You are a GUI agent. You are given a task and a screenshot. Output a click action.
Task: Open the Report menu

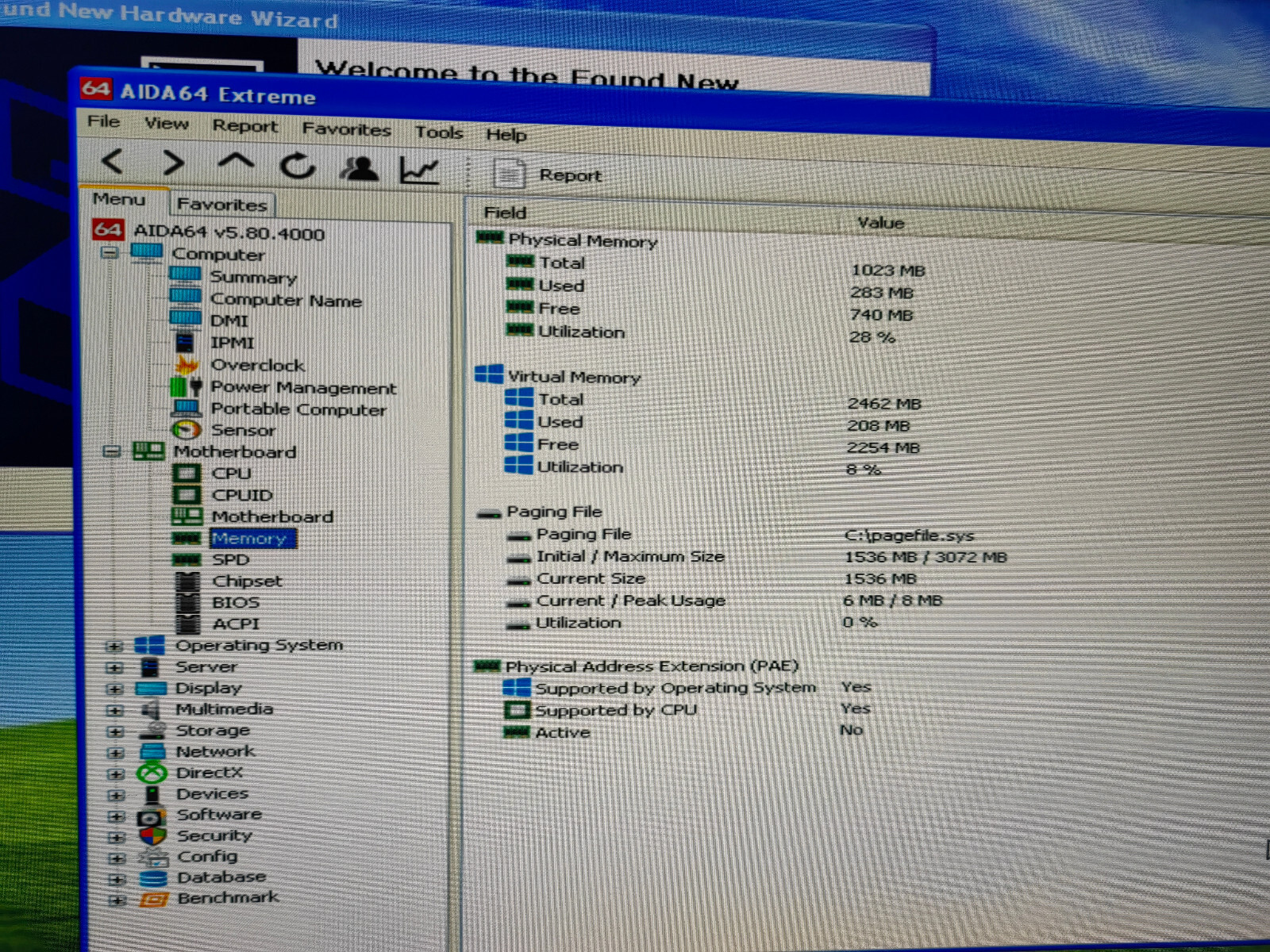(x=245, y=127)
